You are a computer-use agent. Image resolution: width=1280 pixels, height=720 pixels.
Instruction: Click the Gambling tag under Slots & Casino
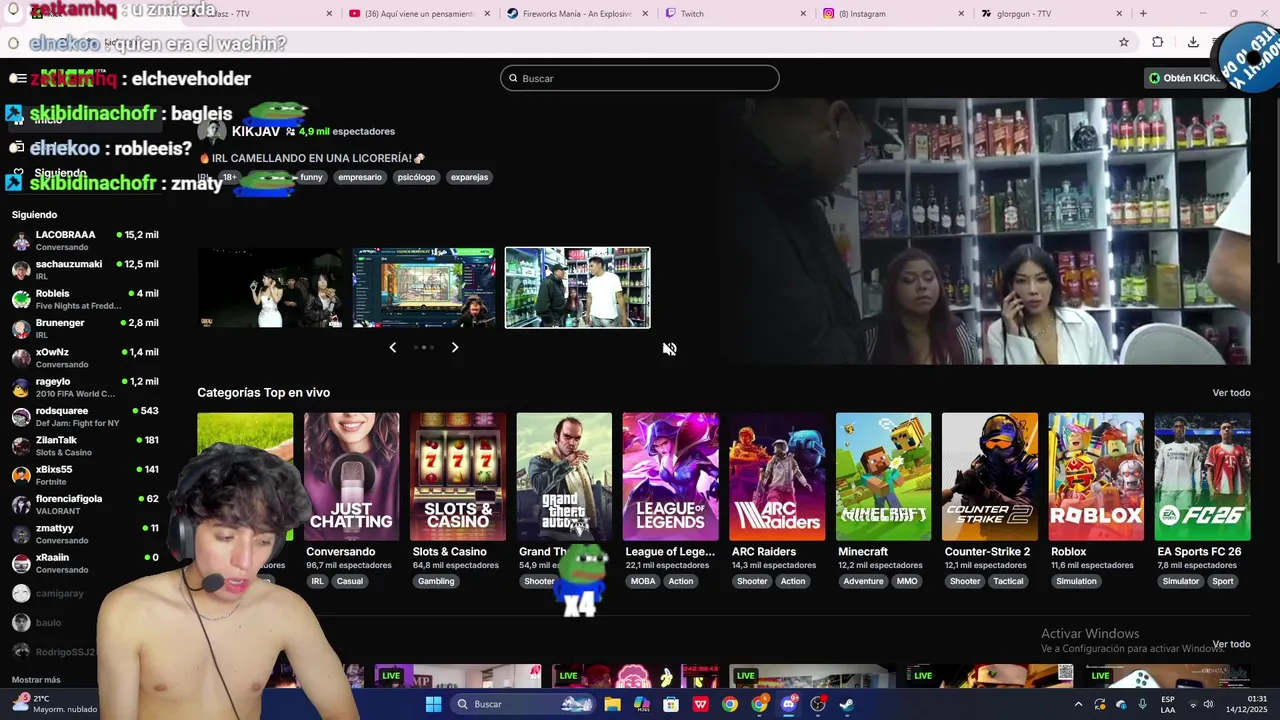[436, 581]
